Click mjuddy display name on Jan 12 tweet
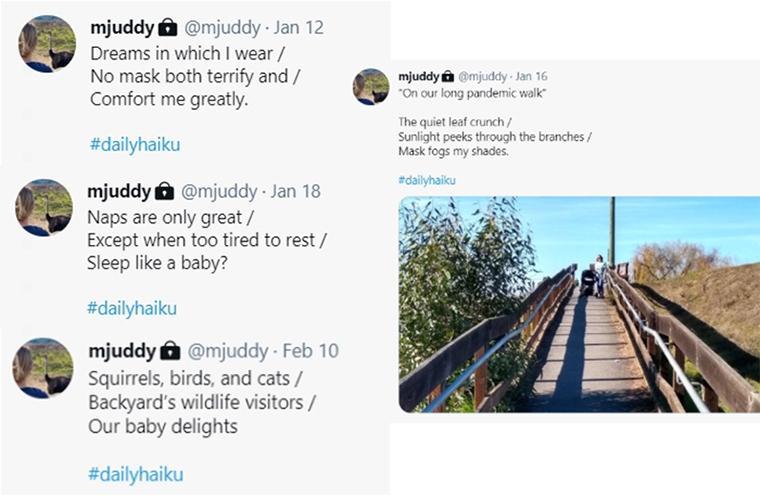760x499 pixels. tap(122, 27)
